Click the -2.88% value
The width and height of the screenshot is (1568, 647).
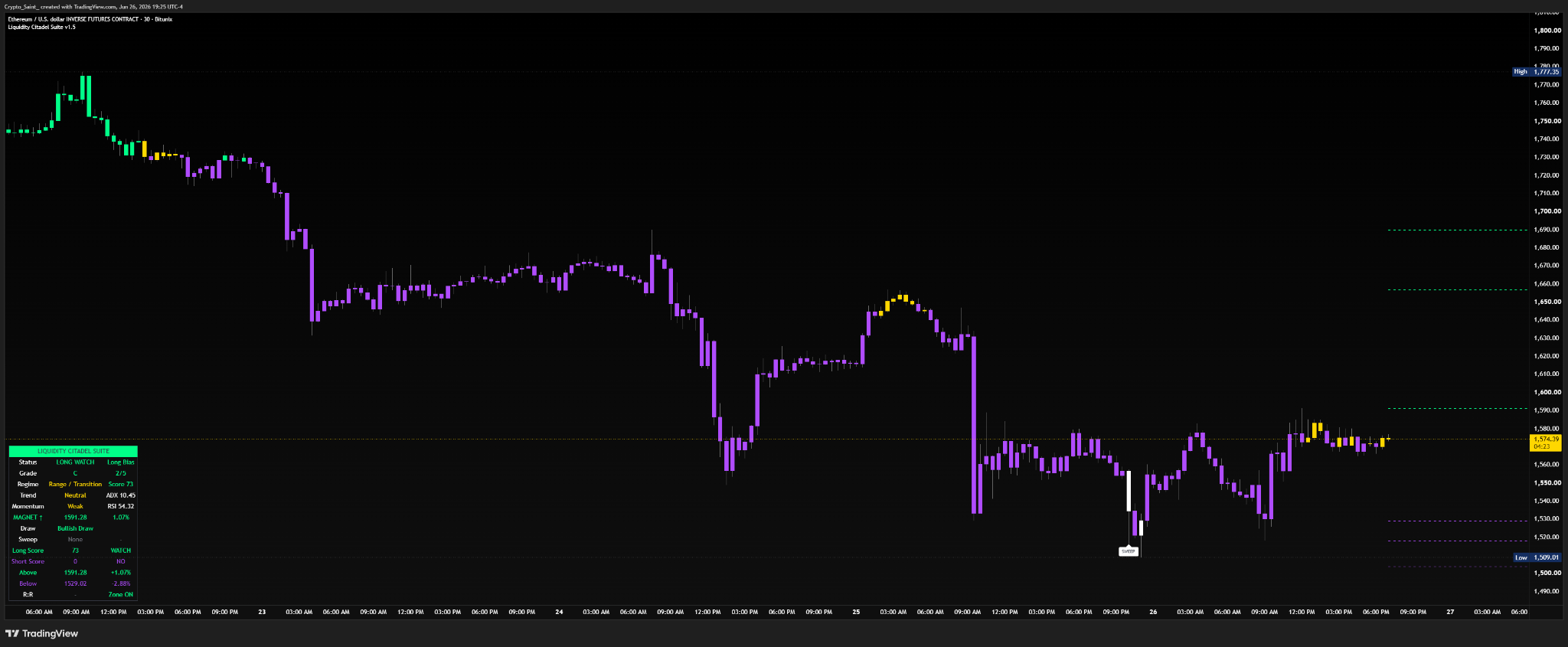[121, 583]
